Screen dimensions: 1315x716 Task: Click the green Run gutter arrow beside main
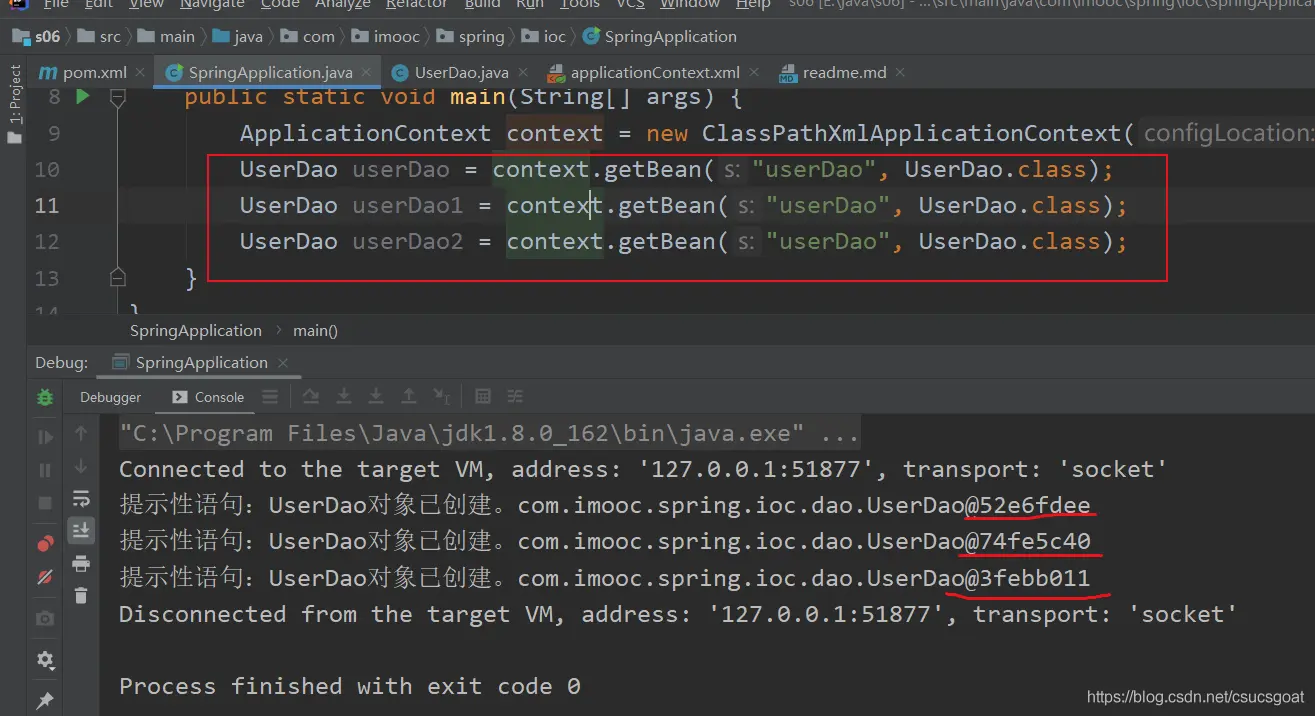pyautogui.click(x=83, y=97)
